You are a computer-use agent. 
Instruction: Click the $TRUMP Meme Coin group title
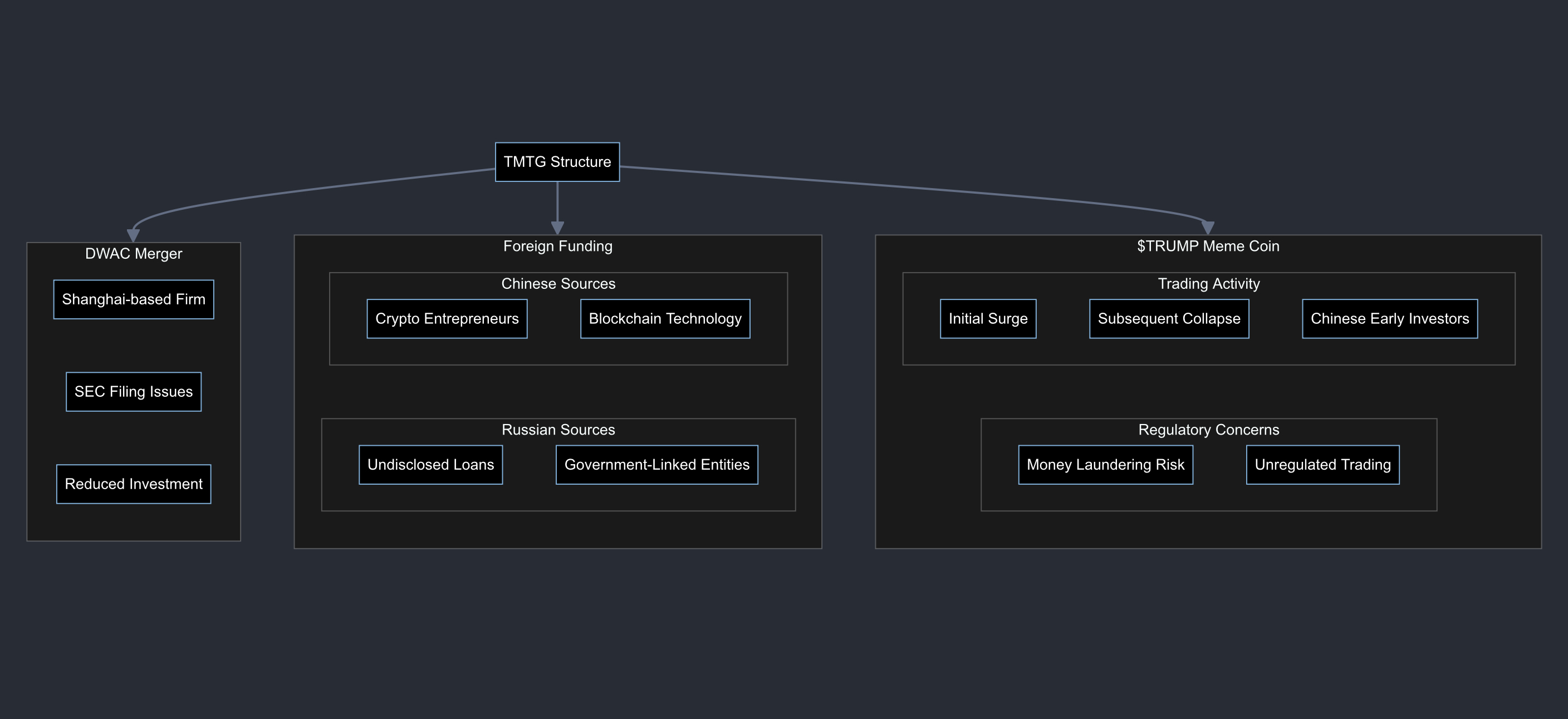pyautogui.click(x=1208, y=247)
